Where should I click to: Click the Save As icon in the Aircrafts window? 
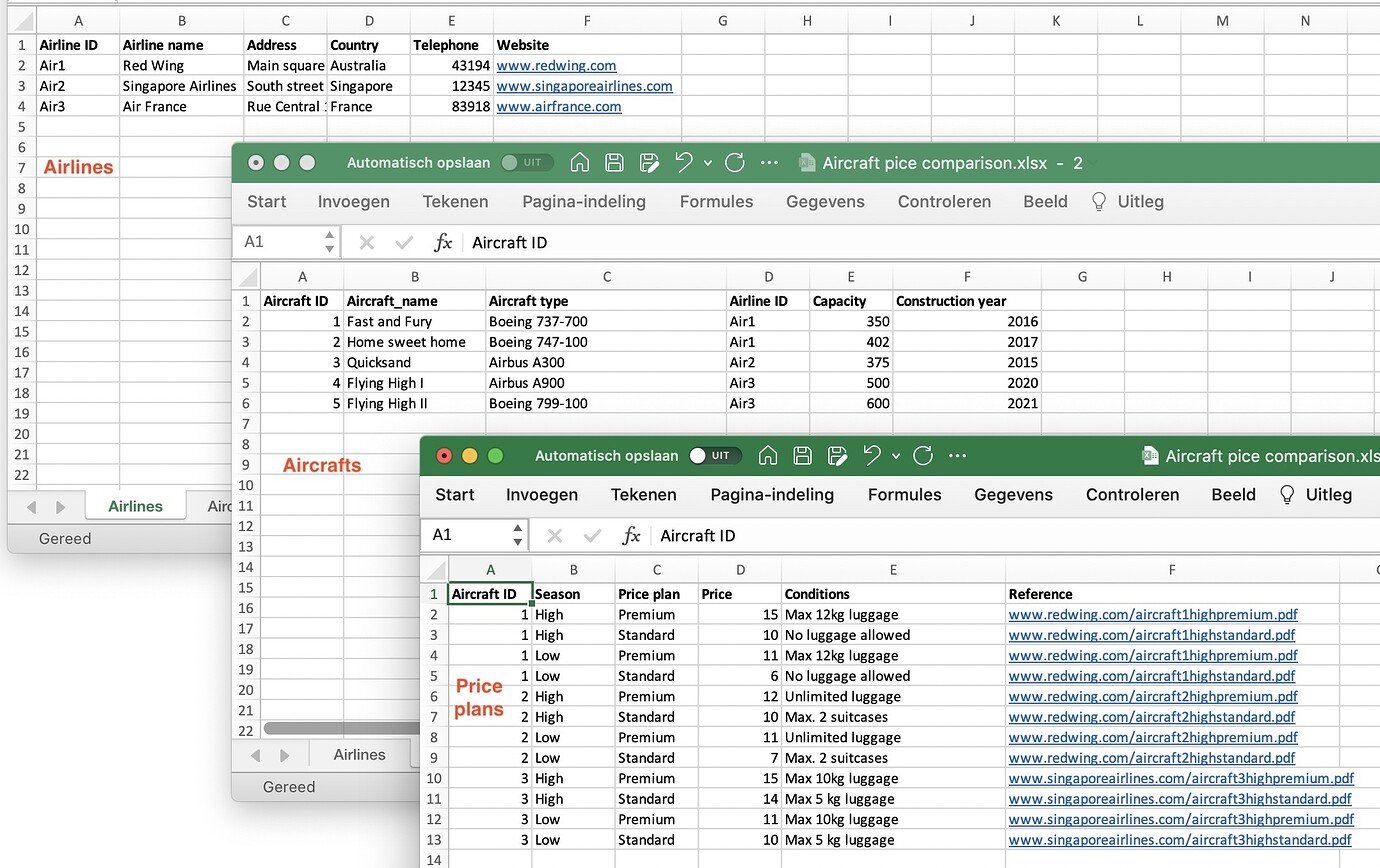pos(649,163)
